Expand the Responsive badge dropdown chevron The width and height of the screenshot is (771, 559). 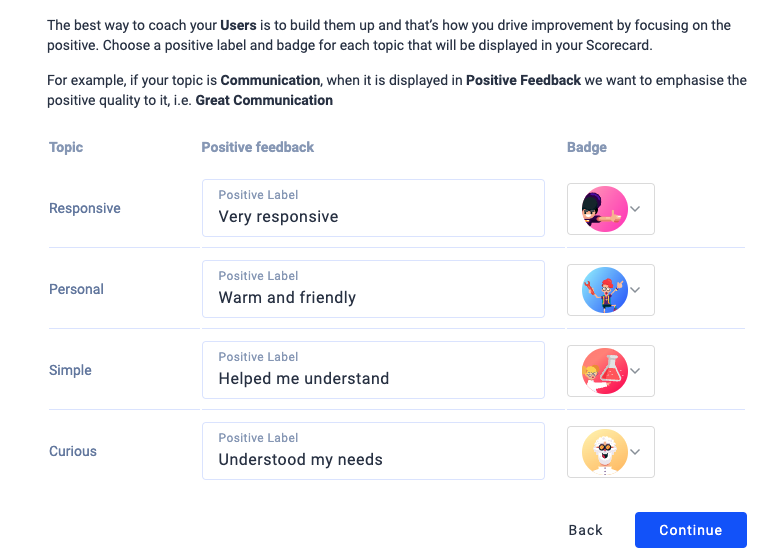635,209
